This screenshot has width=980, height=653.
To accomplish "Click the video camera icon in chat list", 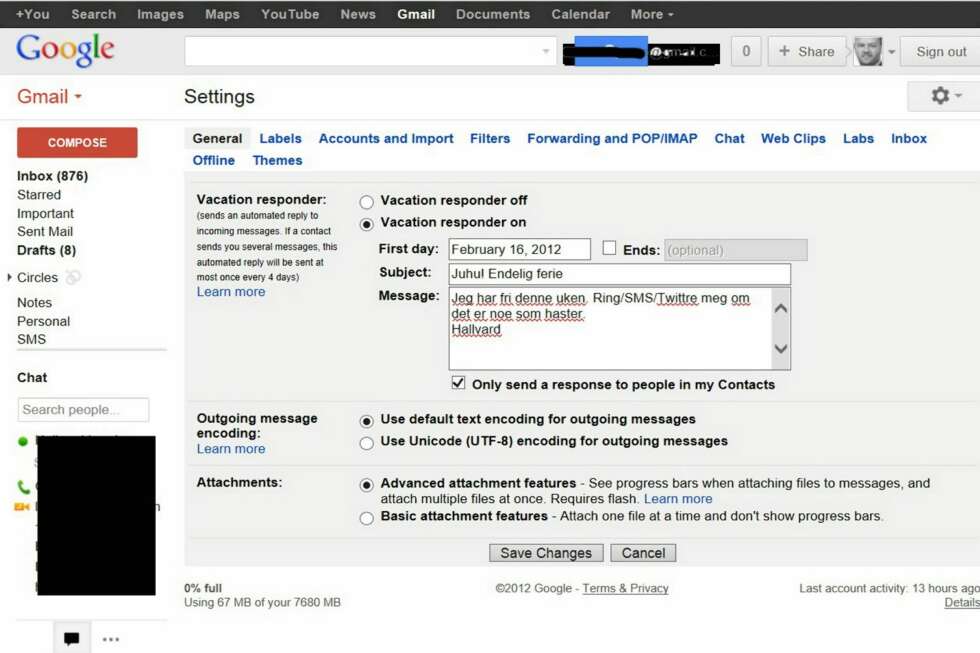I will (22, 507).
